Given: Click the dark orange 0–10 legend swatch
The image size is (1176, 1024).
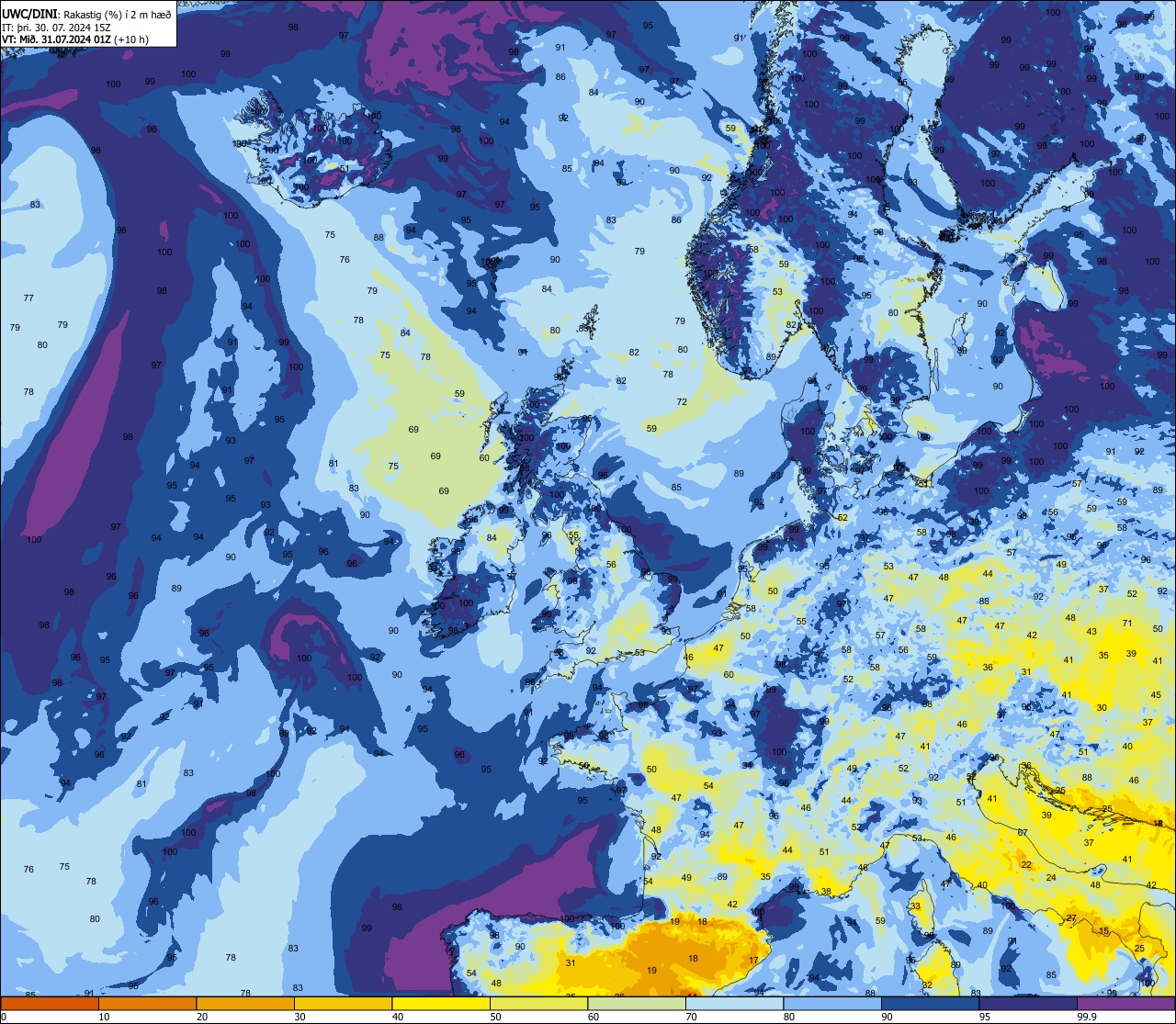Looking at the screenshot, I should [x=50, y=1004].
